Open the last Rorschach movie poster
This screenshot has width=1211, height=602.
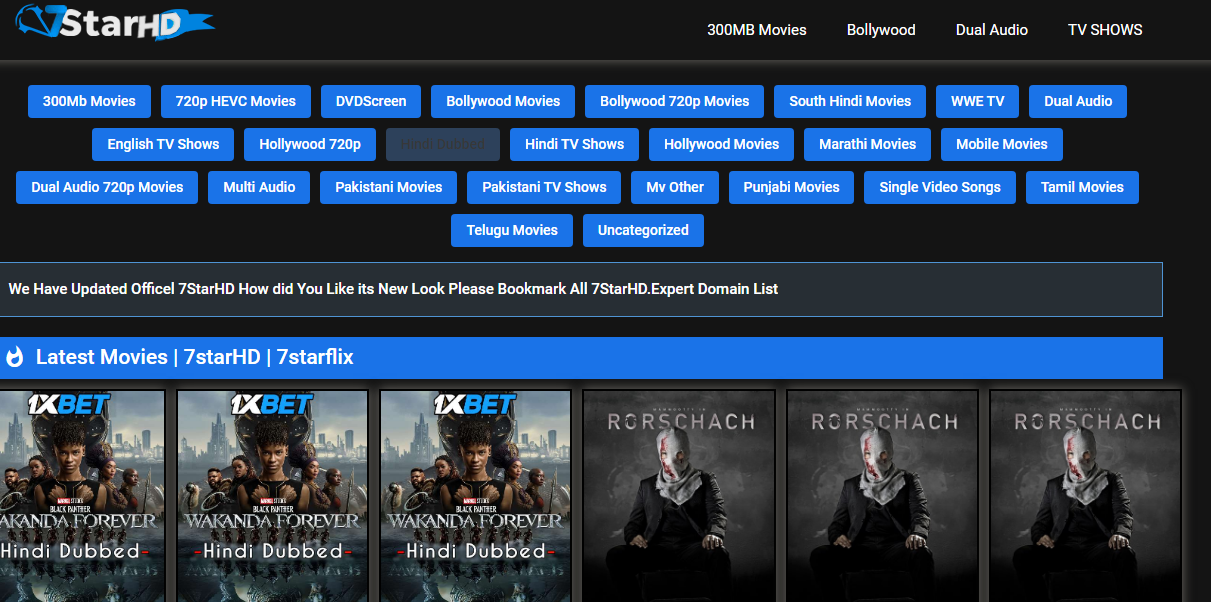(1085, 496)
